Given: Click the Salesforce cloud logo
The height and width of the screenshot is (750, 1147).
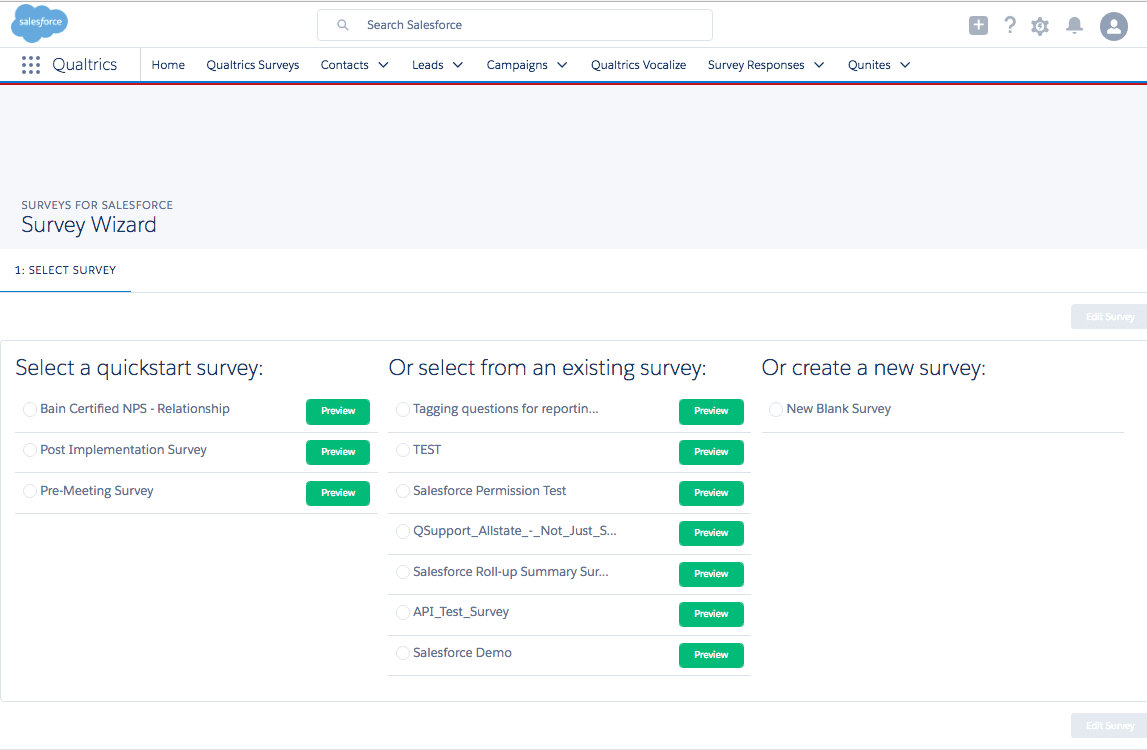Looking at the screenshot, I should point(40,23).
